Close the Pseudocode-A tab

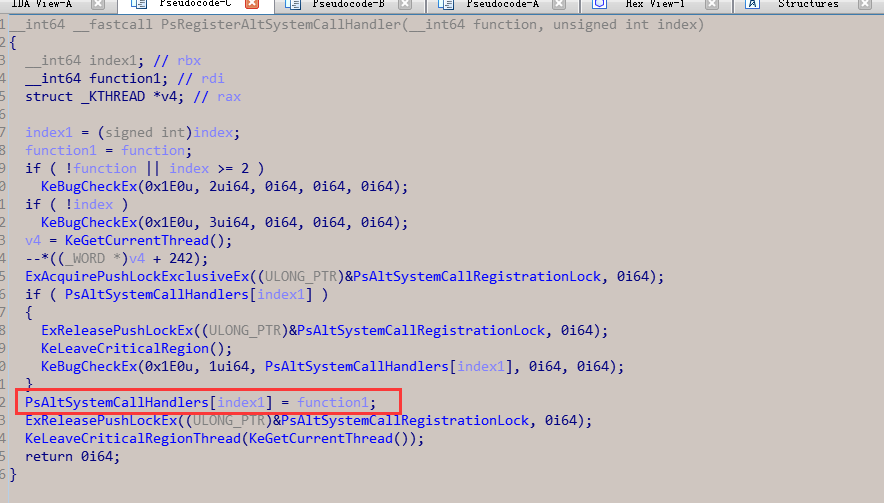[x=559, y=5]
